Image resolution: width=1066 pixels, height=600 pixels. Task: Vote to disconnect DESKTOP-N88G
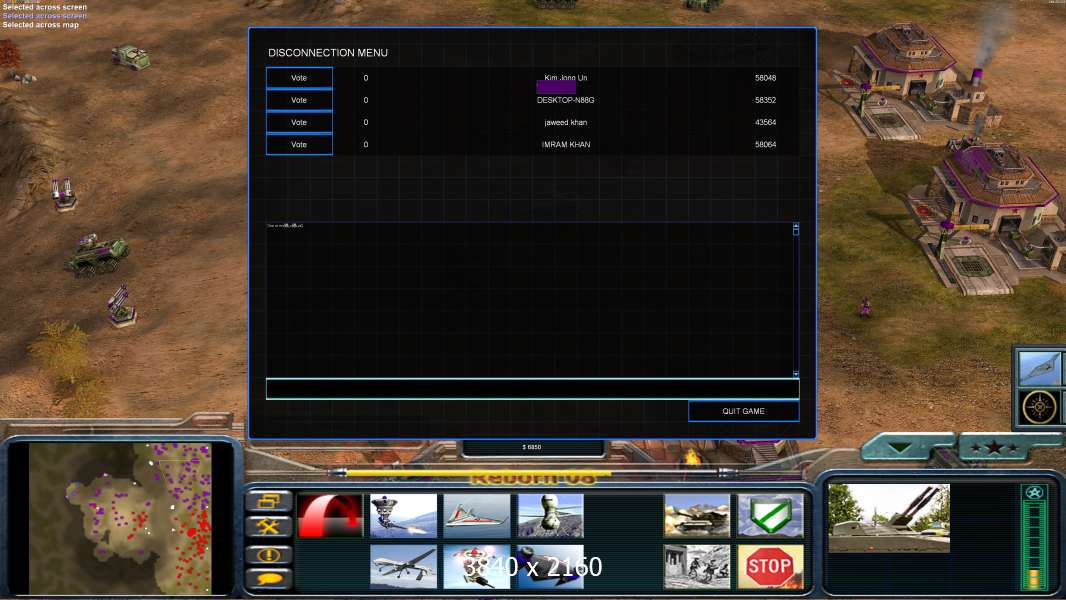tap(299, 100)
